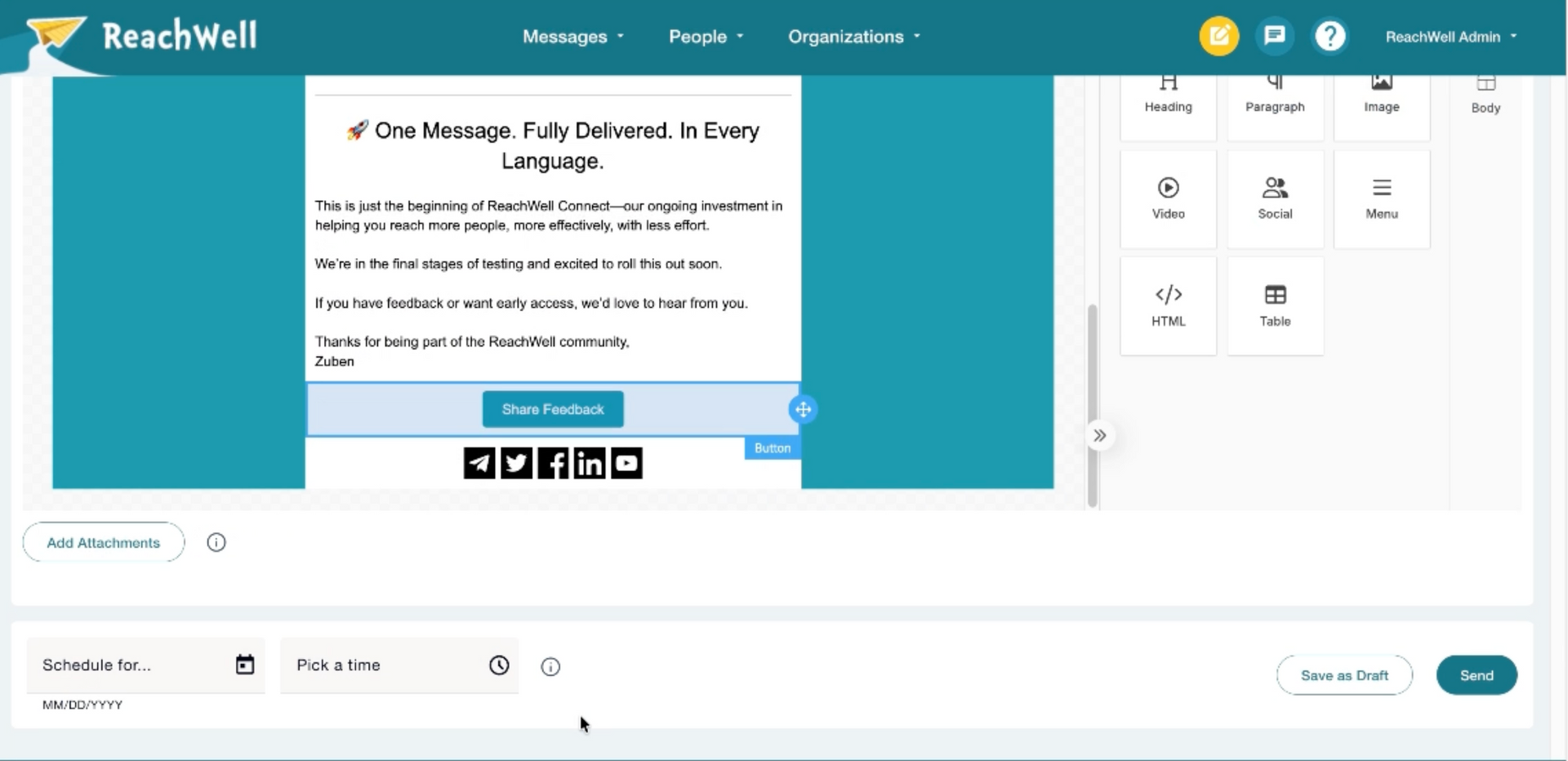This screenshot has width=1568, height=761.
Task: Collapse the editor side panel with double chevron
Action: pyautogui.click(x=1100, y=435)
